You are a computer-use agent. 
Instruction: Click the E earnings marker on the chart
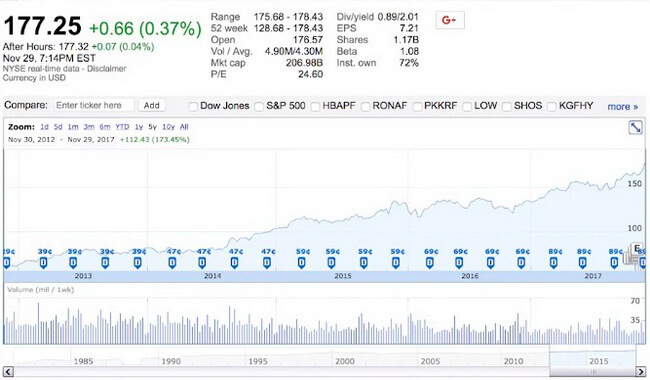tap(637, 249)
